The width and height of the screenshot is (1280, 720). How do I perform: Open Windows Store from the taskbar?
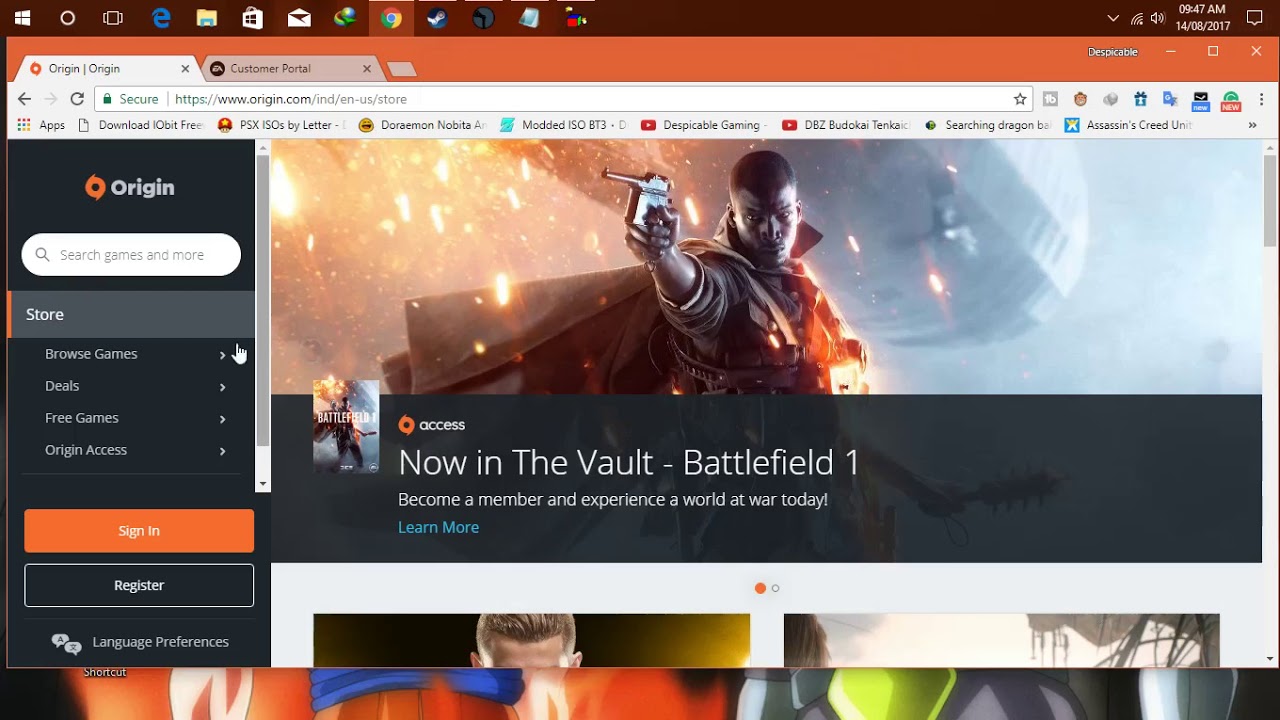[x=253, y=18]
